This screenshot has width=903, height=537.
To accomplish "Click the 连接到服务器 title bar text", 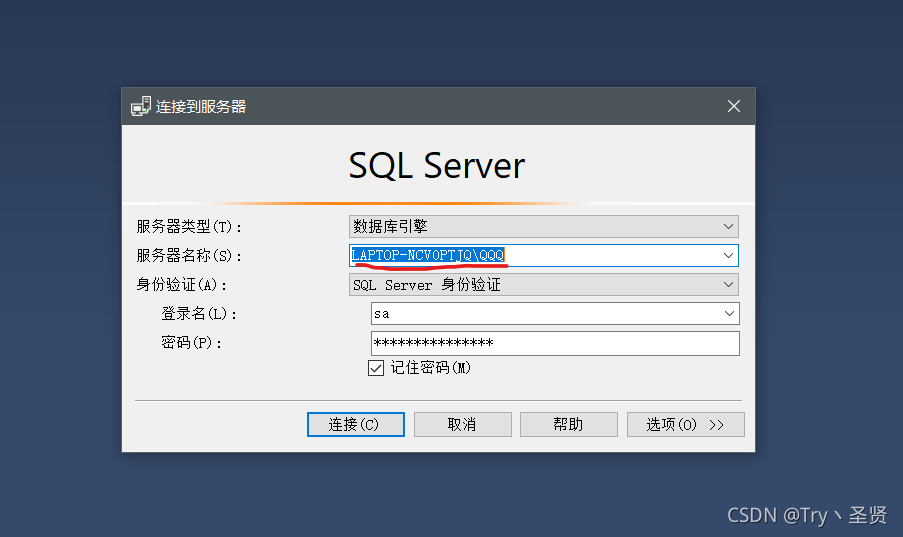I will (201, 107).
